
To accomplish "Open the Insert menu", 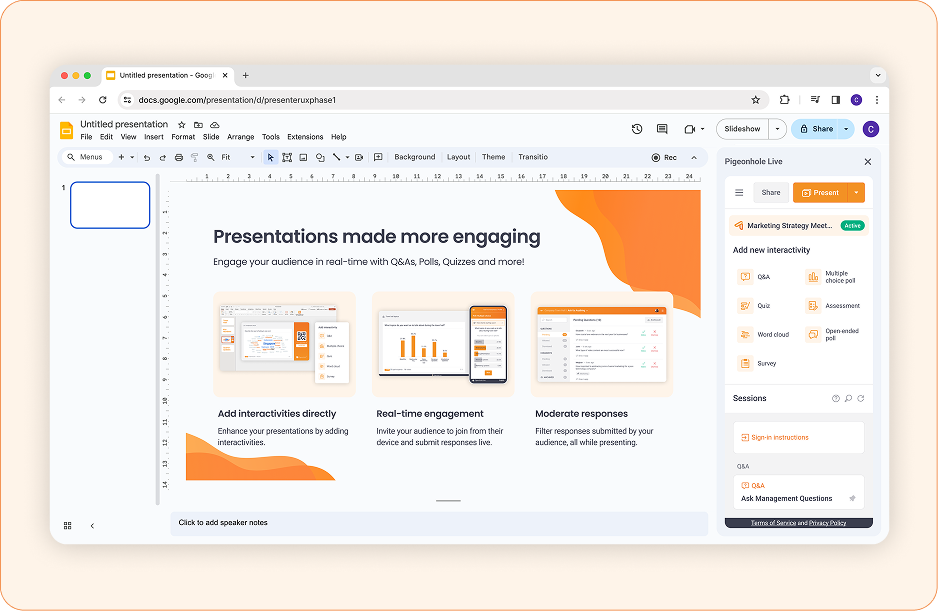I will 154,137.
